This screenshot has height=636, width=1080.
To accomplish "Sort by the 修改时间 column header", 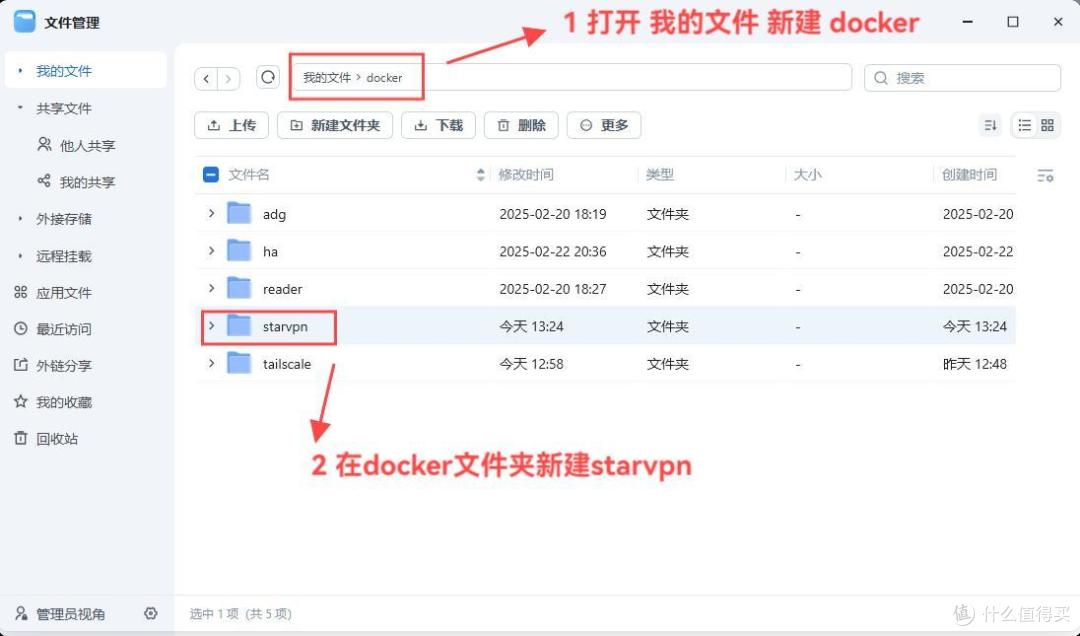I will click(526, 175).
